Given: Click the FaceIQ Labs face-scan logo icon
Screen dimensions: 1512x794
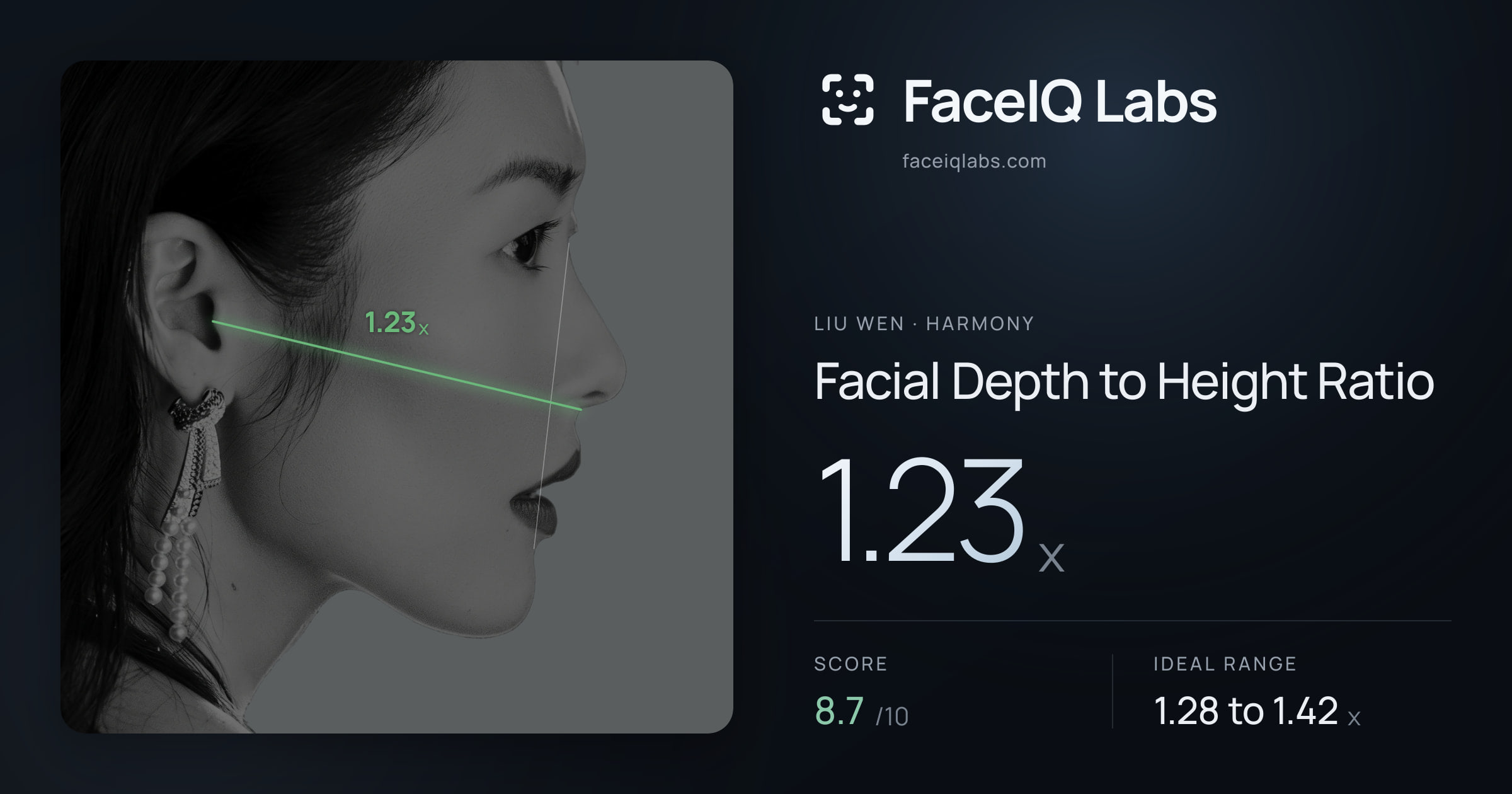Looking at the screenshot, I should [x=848, y=100].
